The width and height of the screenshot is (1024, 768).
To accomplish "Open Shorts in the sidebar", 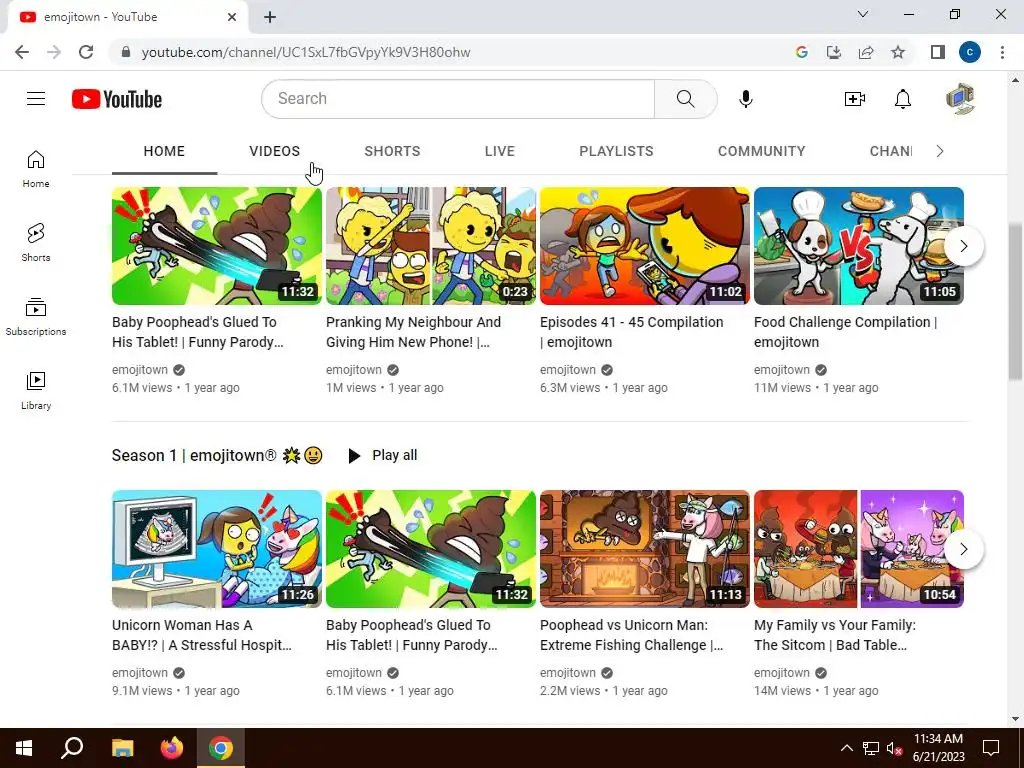I will [36, 243].
